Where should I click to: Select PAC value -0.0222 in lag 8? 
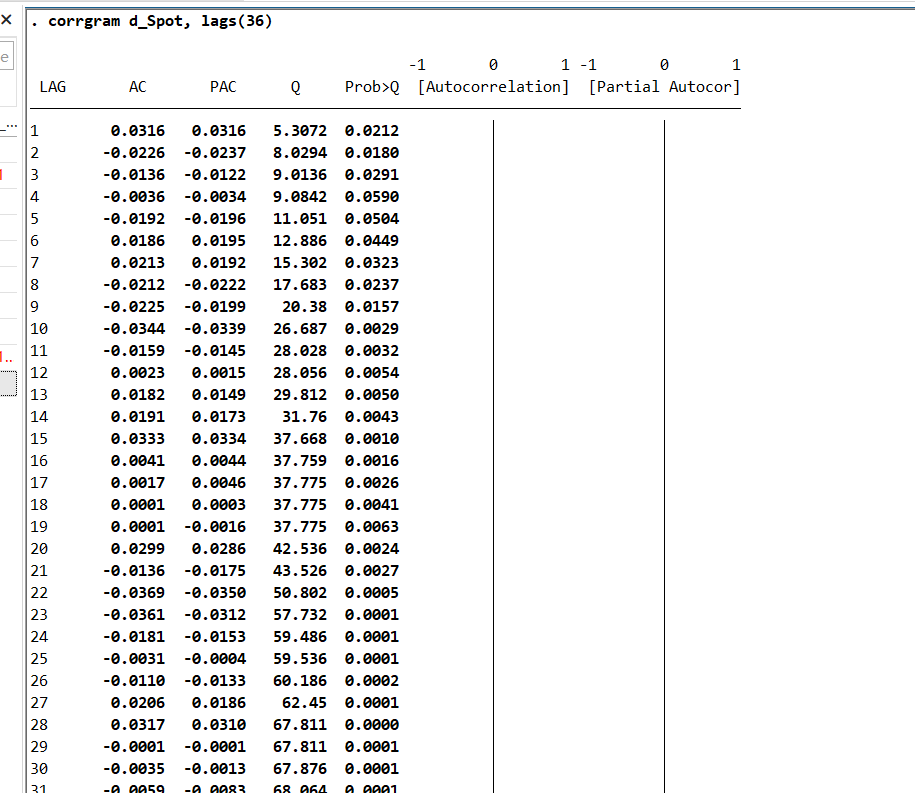pyautogui.click(x=215, y=285)
